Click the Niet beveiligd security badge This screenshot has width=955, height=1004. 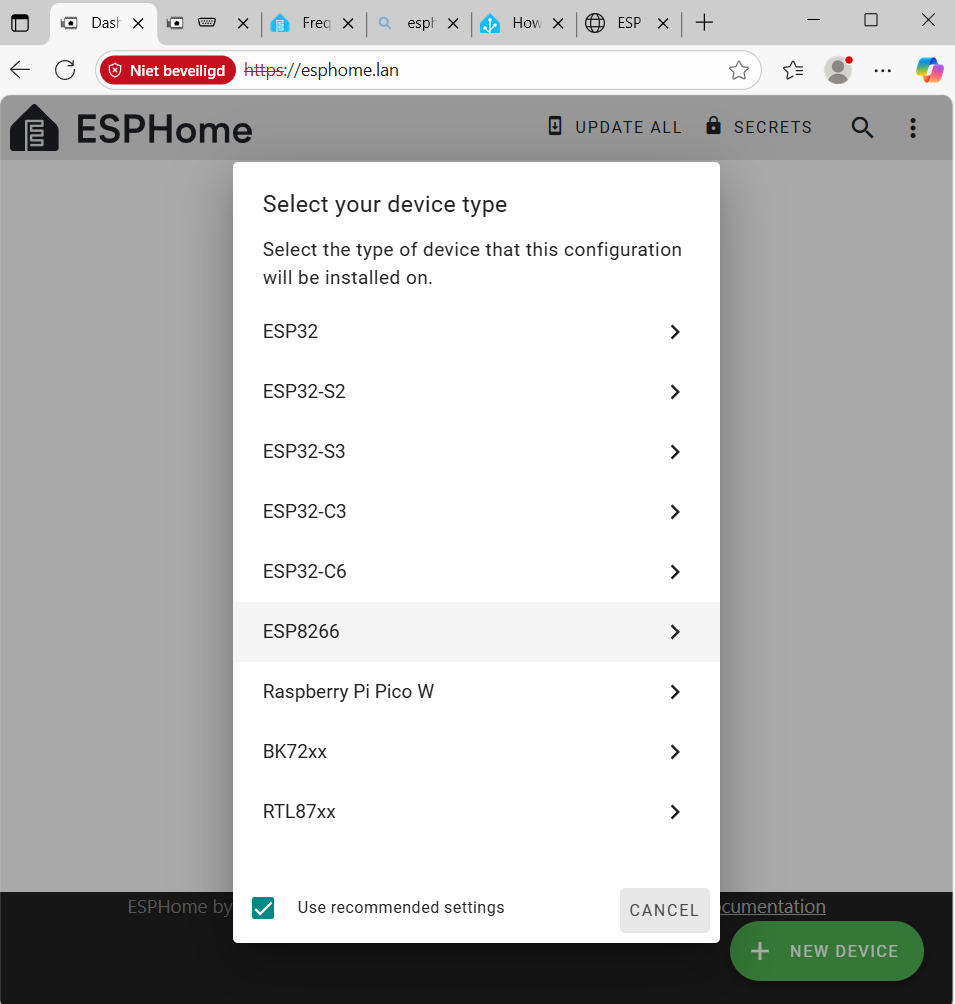[166, 70]
